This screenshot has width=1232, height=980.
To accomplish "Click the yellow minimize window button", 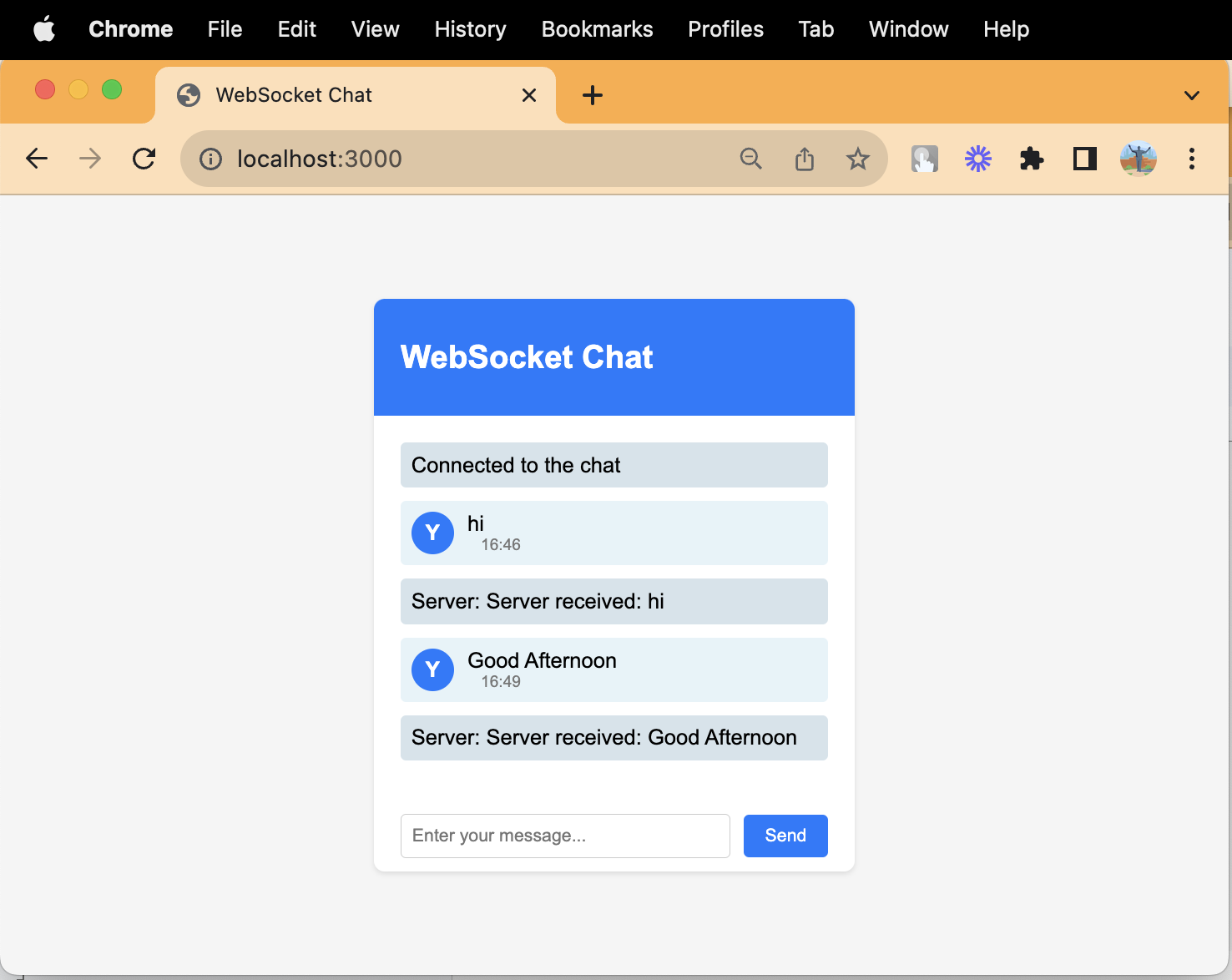I will pyautogui.click(x=78, y=89).
